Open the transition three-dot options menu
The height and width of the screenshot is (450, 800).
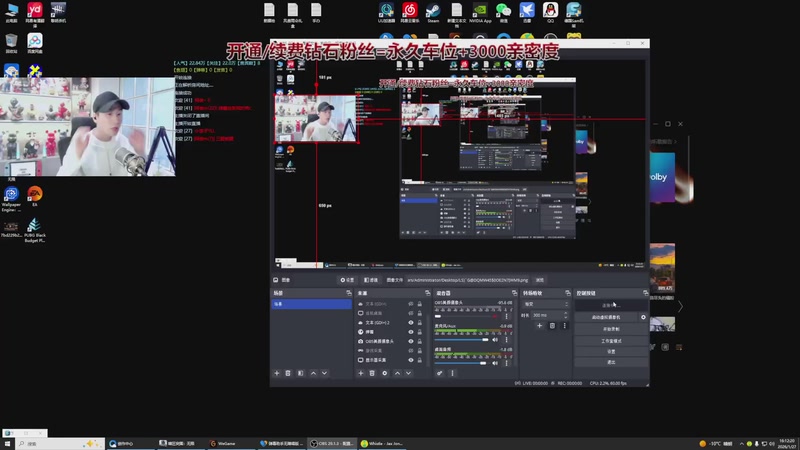point(564,326)
